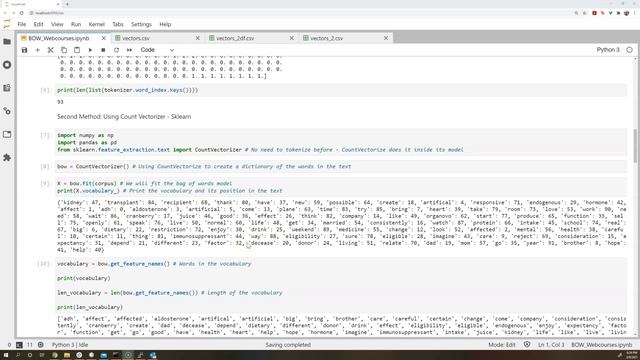Open the Run menu
Screen dimensions: 640x360
click(76, 24)
